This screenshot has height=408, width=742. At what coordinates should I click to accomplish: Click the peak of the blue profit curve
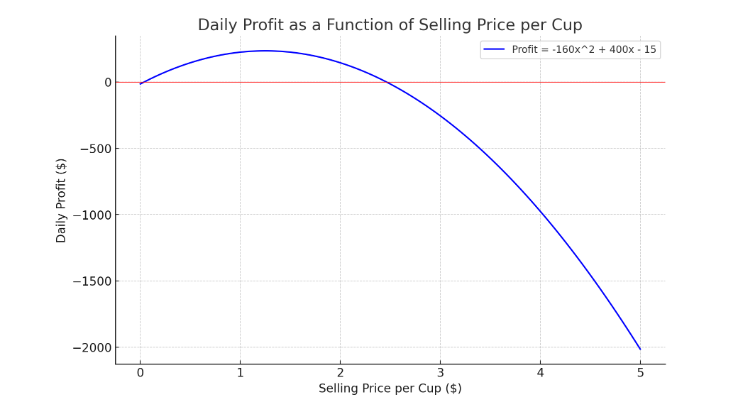(265, 51)
